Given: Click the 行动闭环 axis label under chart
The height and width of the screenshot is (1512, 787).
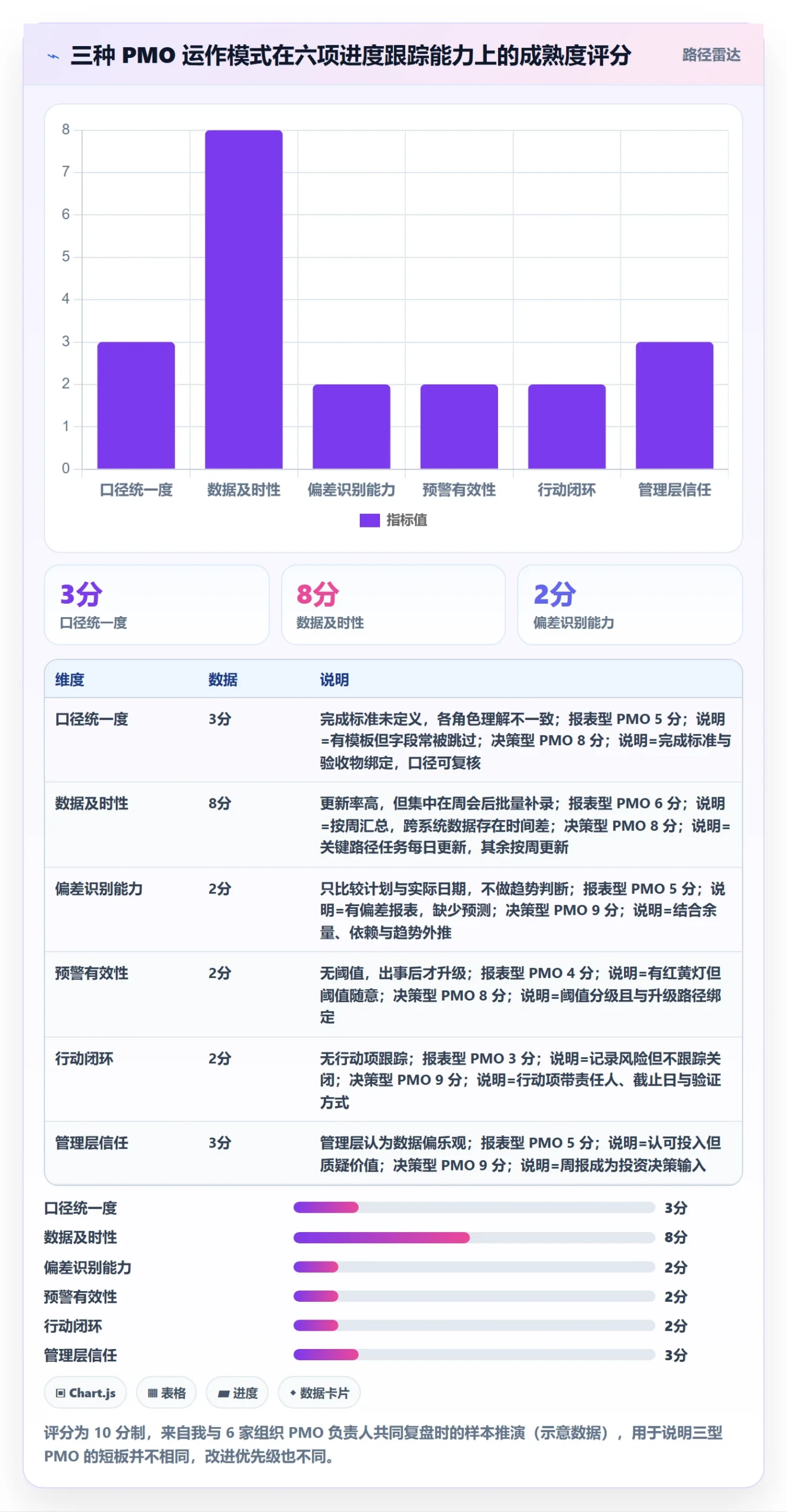Looking at the screenshot, I should (567, 490).
